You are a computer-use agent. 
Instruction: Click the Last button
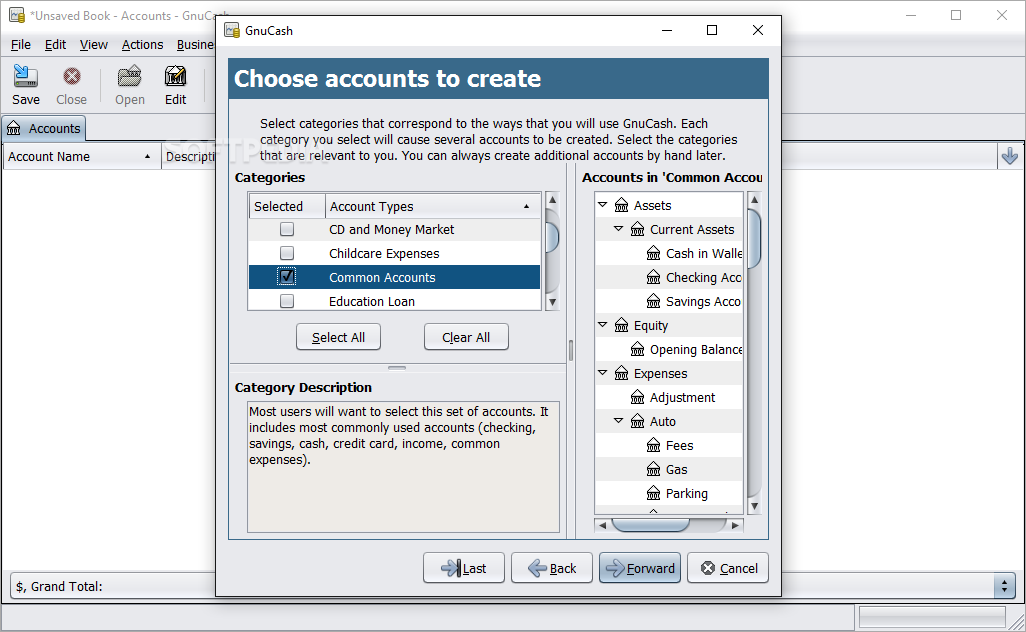click(x=464, y=569)
